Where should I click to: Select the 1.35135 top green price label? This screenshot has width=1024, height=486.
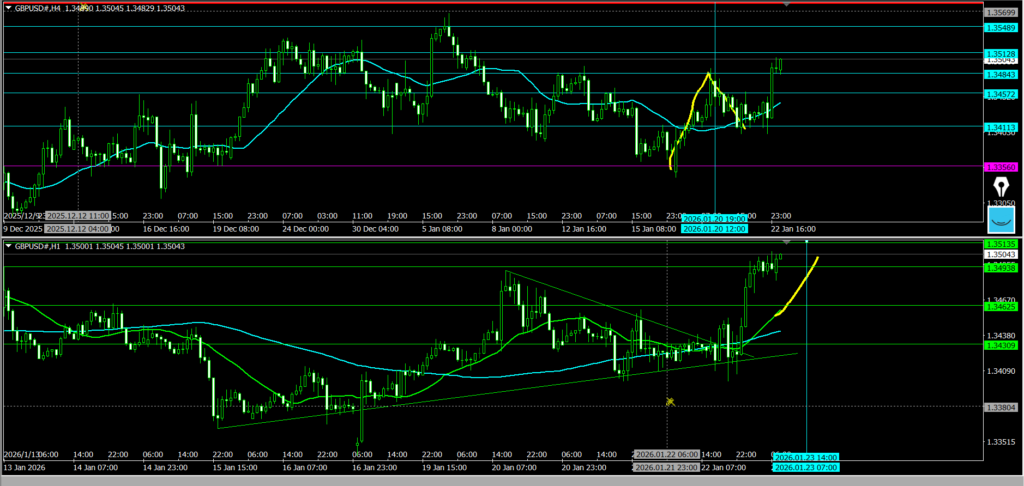pyautogui.click(x=1000, y=243)
